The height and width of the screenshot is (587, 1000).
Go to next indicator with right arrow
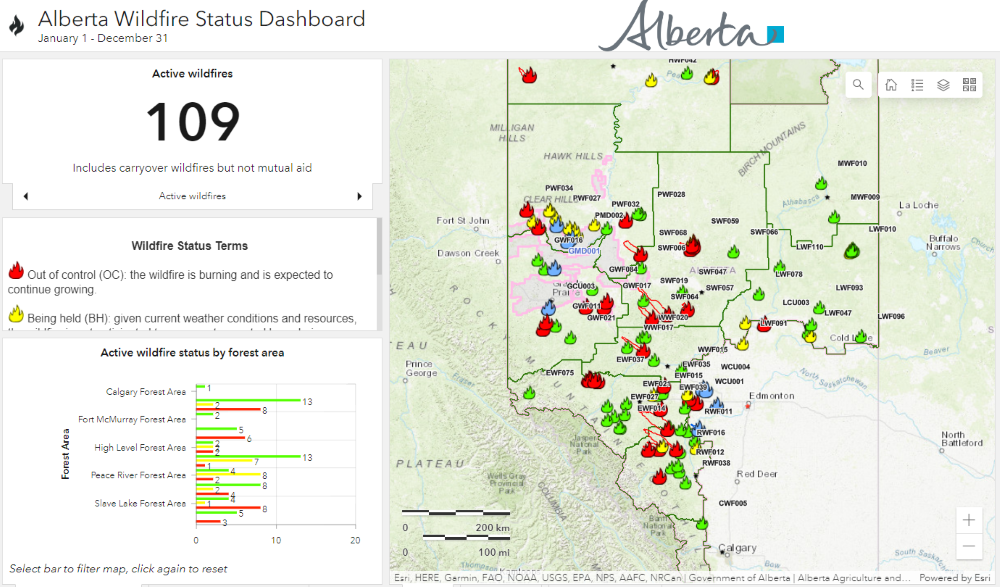(x=359, y=196)
